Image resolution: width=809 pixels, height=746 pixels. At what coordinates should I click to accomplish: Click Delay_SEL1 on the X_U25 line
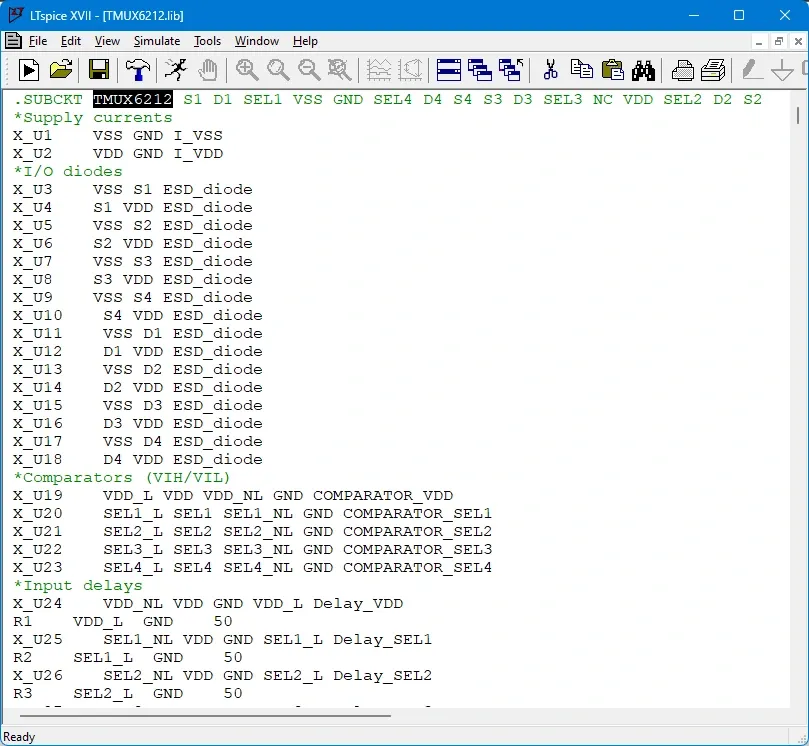tap(382, 639)
